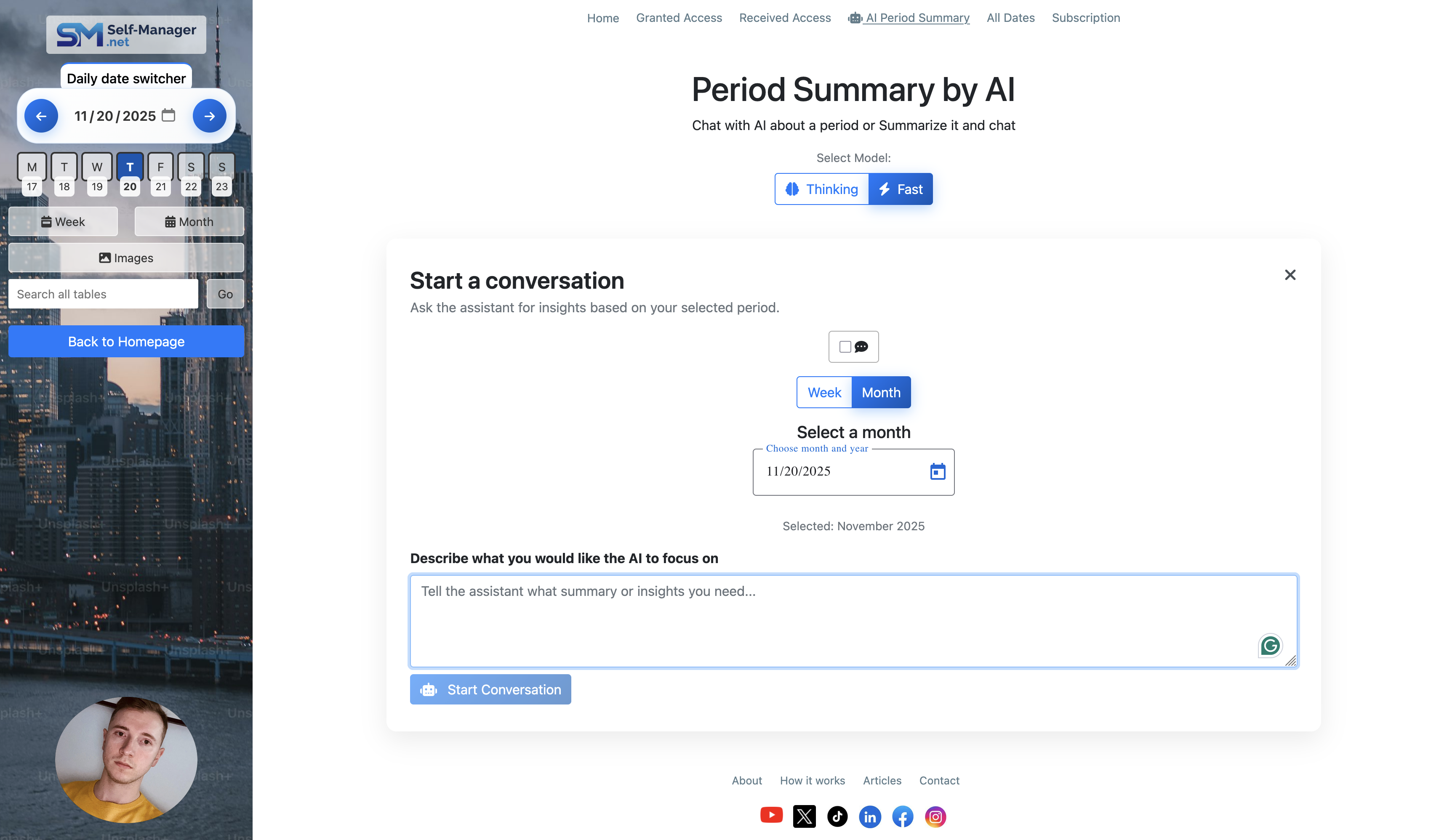Go to Granted Access page
This screenshot has height=840, width=1455.
679,18
